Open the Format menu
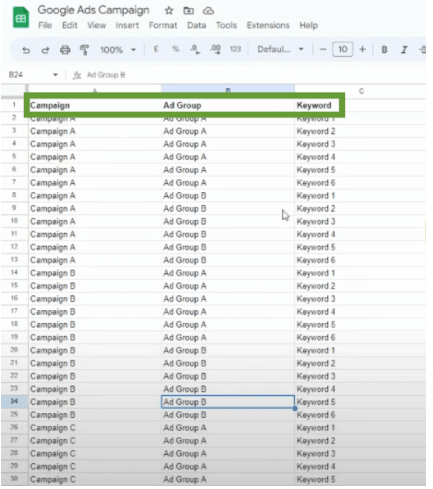 click(x=163, y=25)
